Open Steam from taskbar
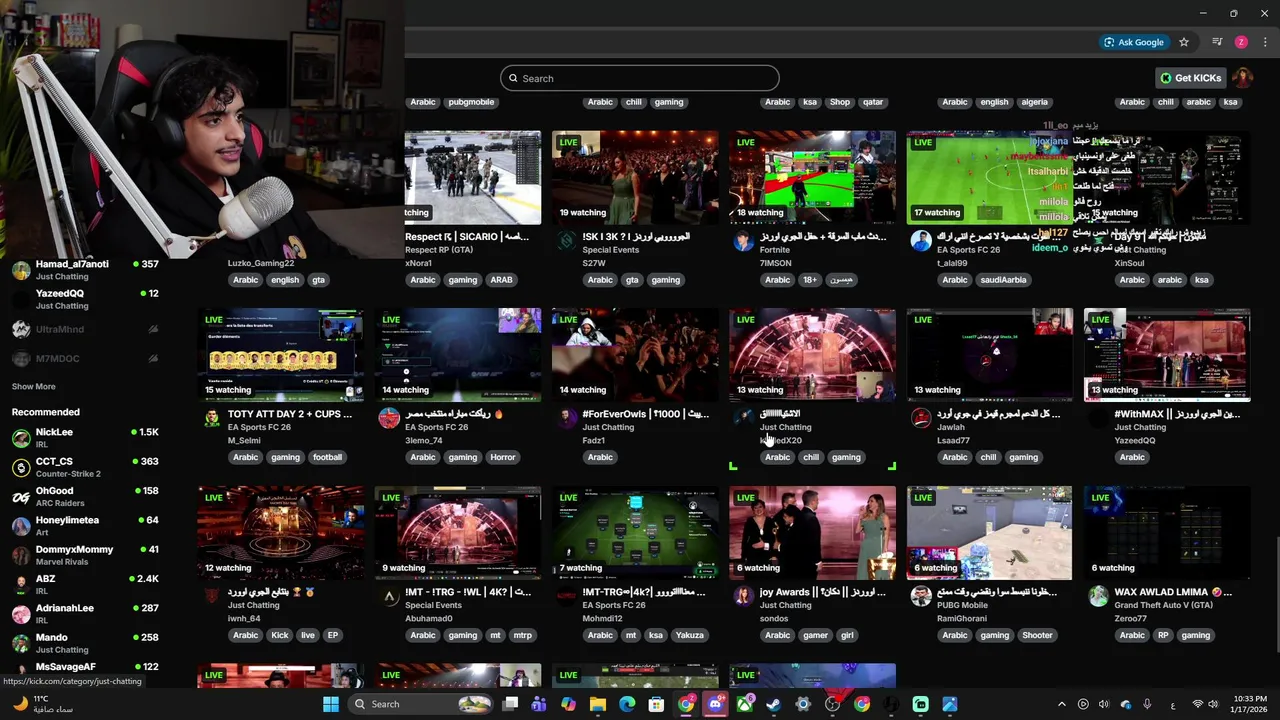This screenshot has width=1280, height=720. tap(774, 704)
